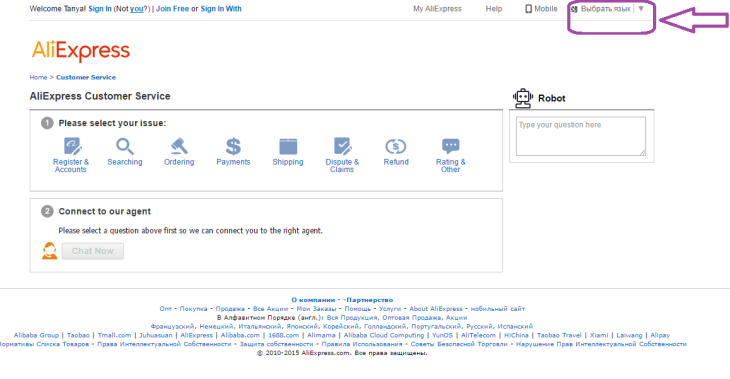Screen dimensions: 730x379
Task: Click the Chat Now button
Action: (93, 251)
